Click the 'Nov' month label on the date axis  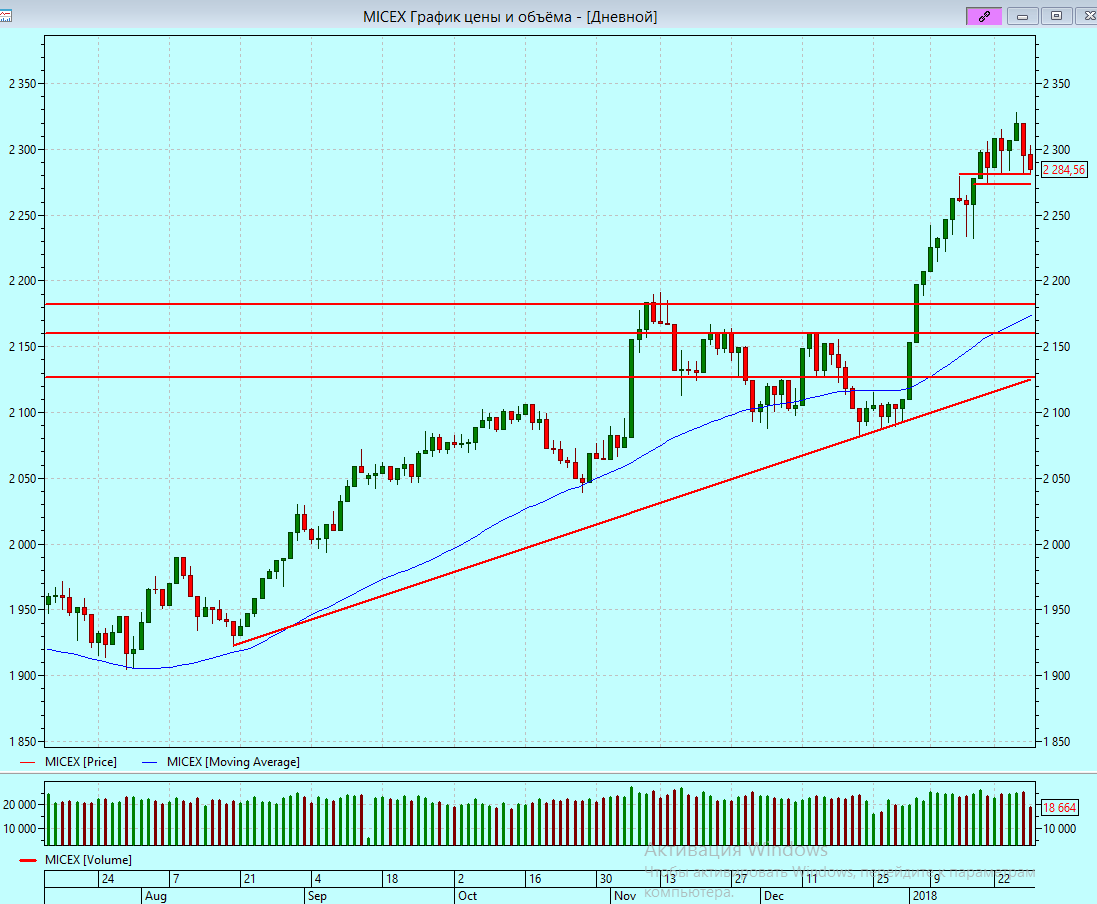pyautogui.click(x=625, y=896)
